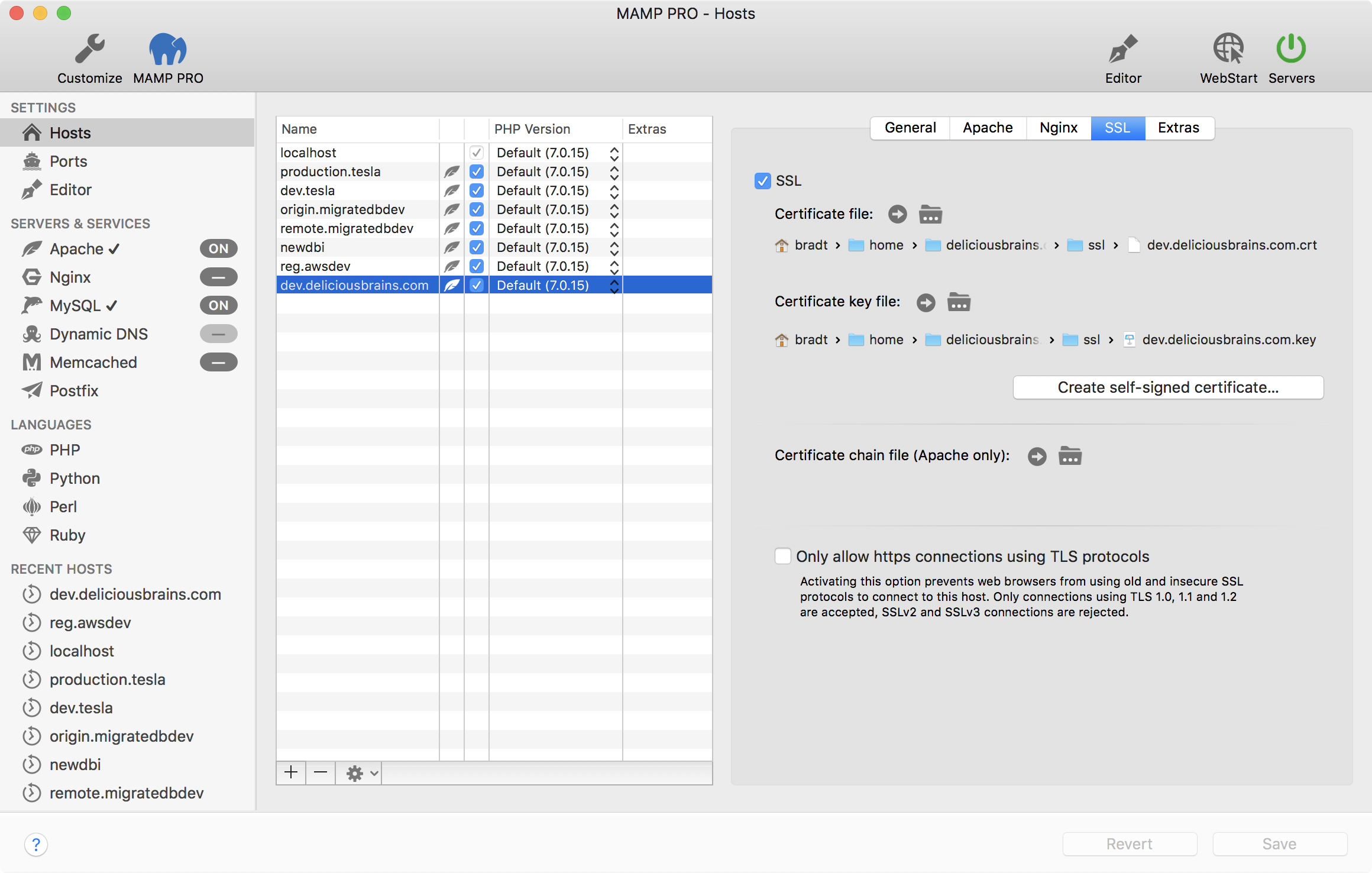Screen dimensions: 1372x873
Task: Click the Servers power icon
Action: [x=1290, y=50]
